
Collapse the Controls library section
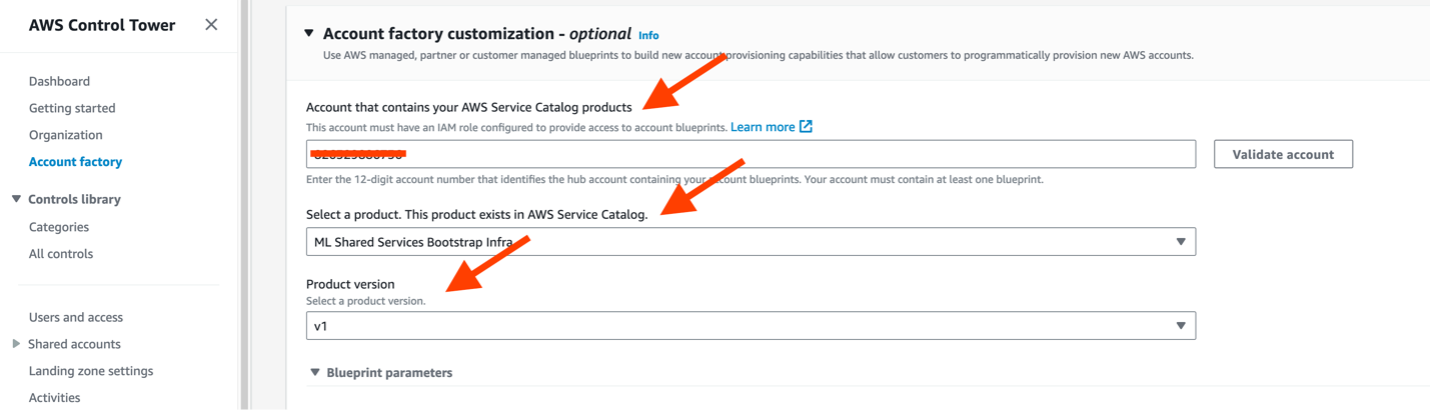[16, 199]
